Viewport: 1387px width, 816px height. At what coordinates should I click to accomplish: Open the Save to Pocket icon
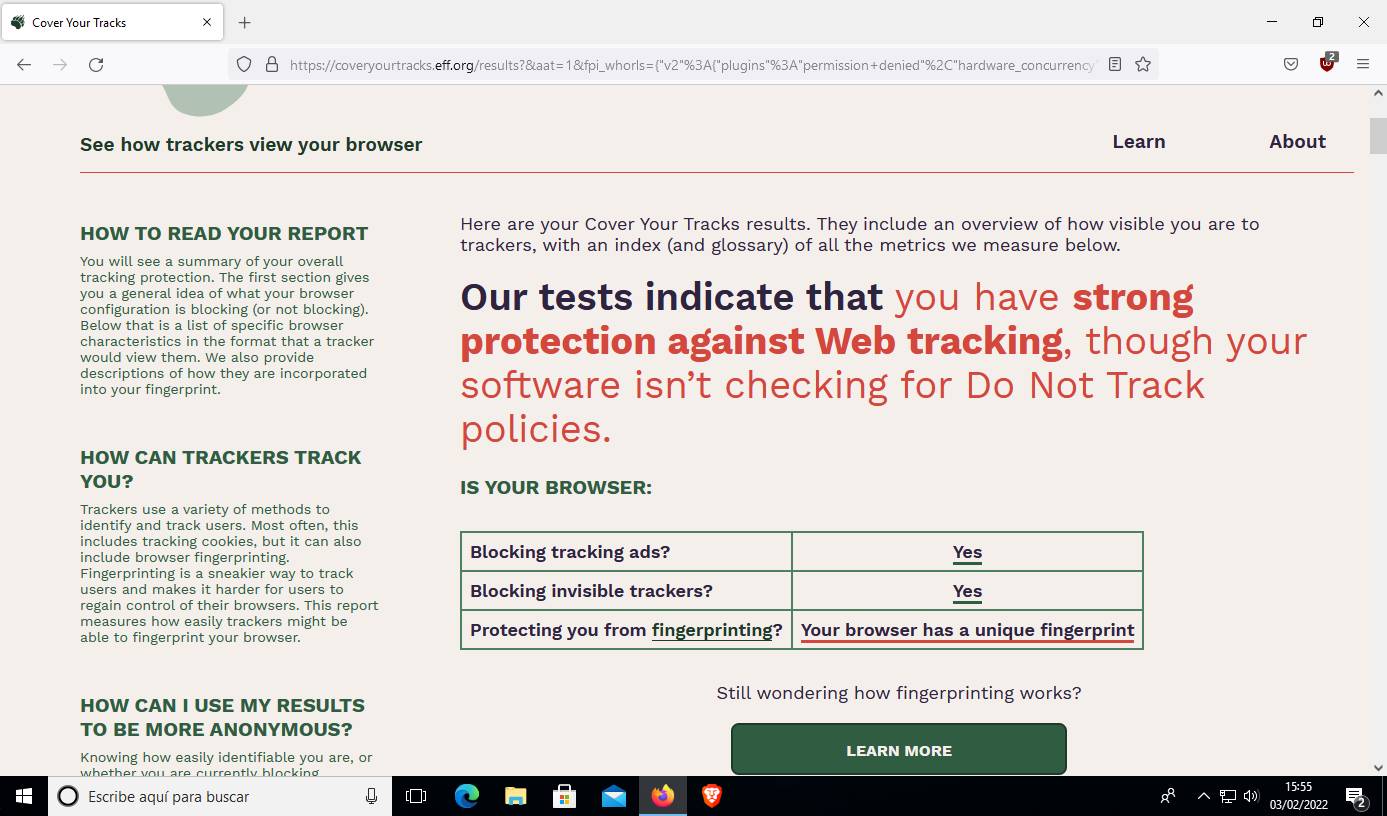click(x=1291, y=65)
